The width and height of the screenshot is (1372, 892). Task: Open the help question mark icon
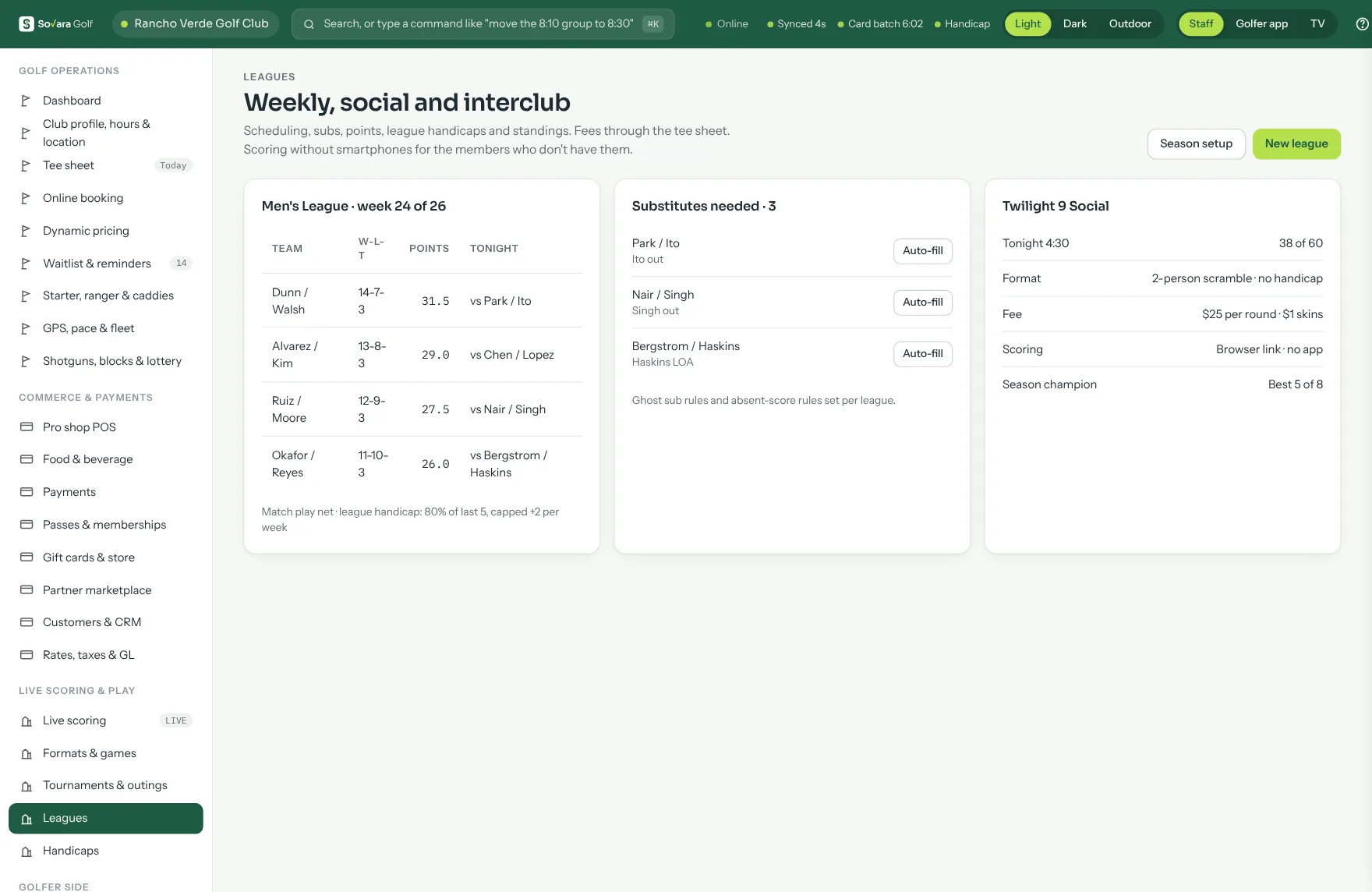pyautogui.click(x=1362, y=24)
